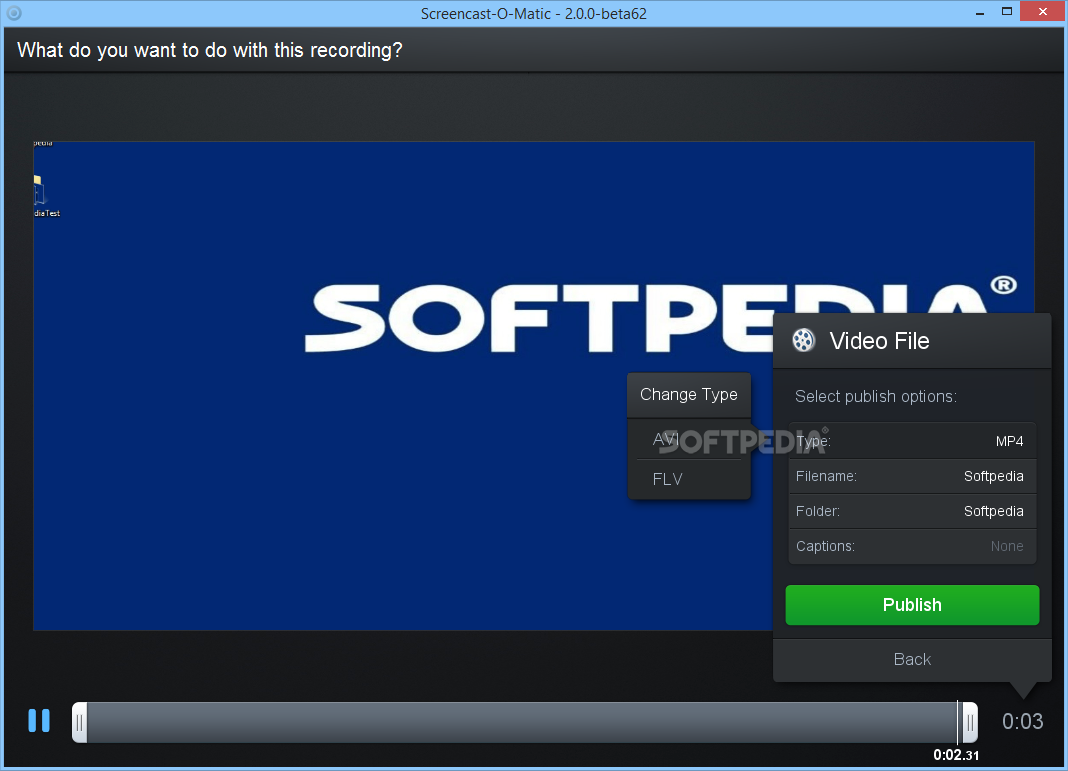Click the Video File panel title
Viewport: 1068px width, 771px height.
point(879,341)
